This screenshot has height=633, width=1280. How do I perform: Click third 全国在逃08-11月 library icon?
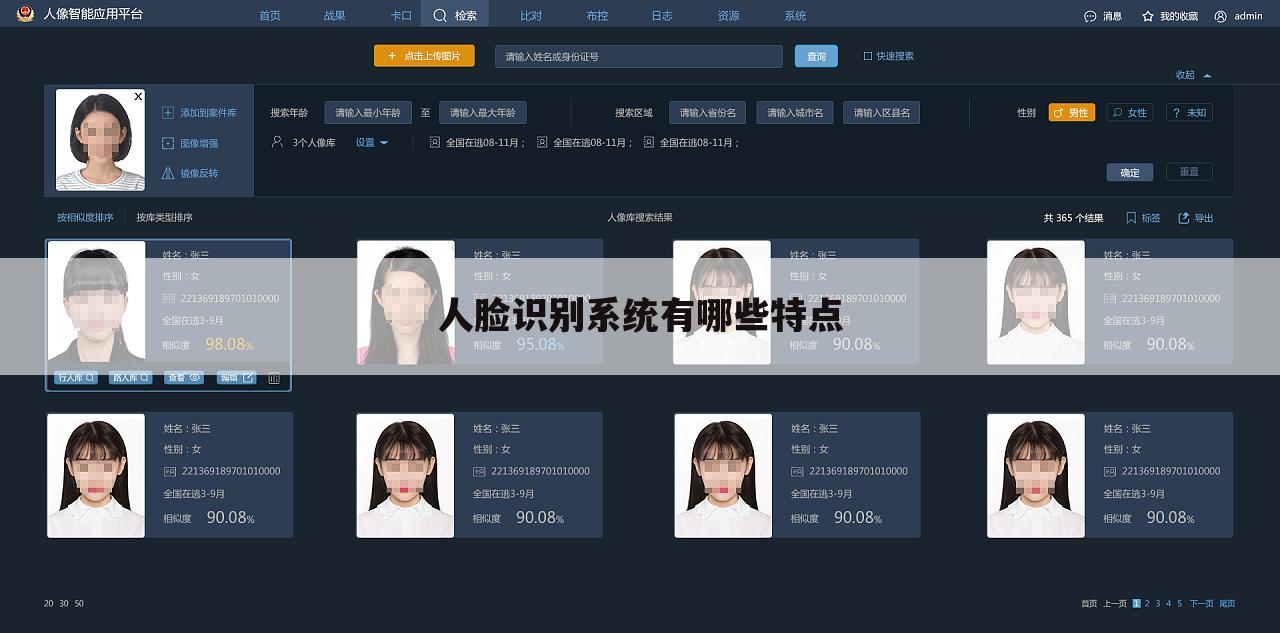[x=649, y=142]
